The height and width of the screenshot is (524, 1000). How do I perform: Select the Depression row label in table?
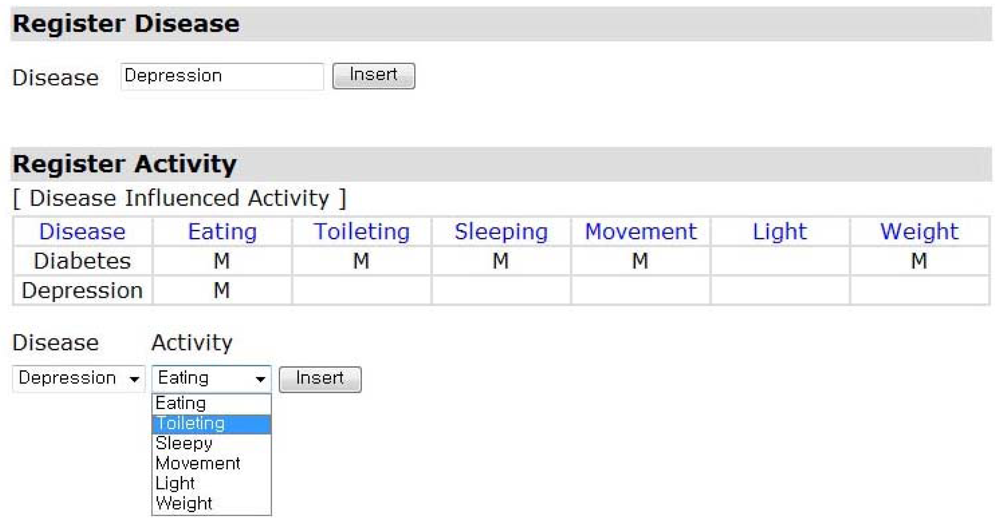82,291
